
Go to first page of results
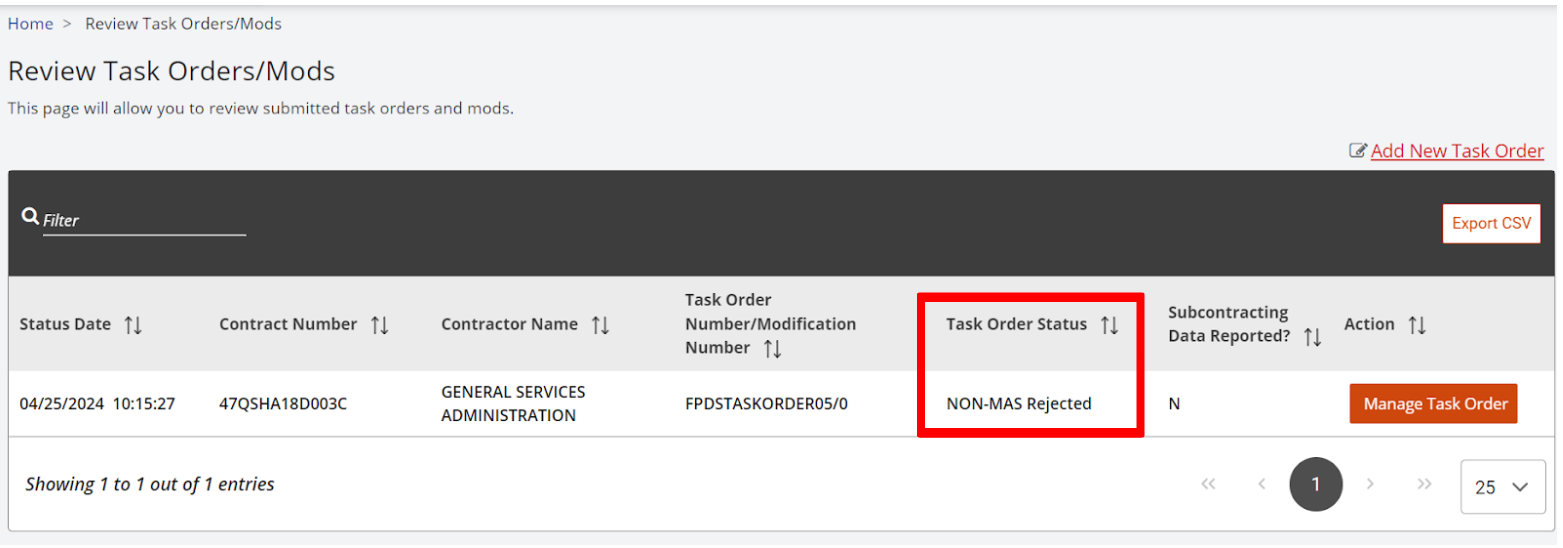click(1208, 485)
